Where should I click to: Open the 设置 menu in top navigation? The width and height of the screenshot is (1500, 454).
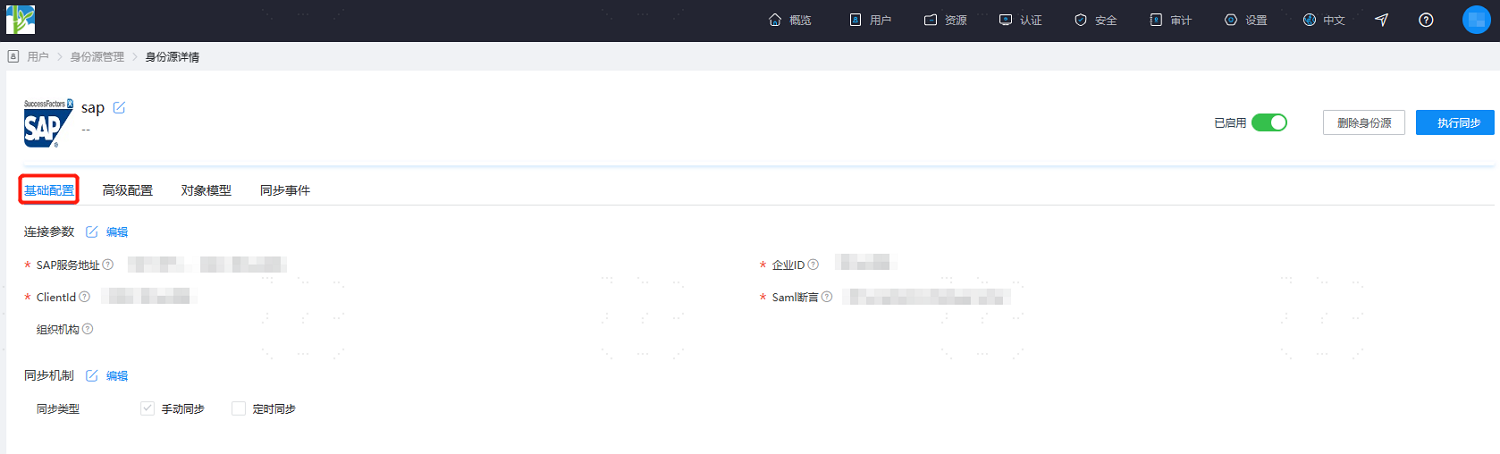coord(1245,20)
